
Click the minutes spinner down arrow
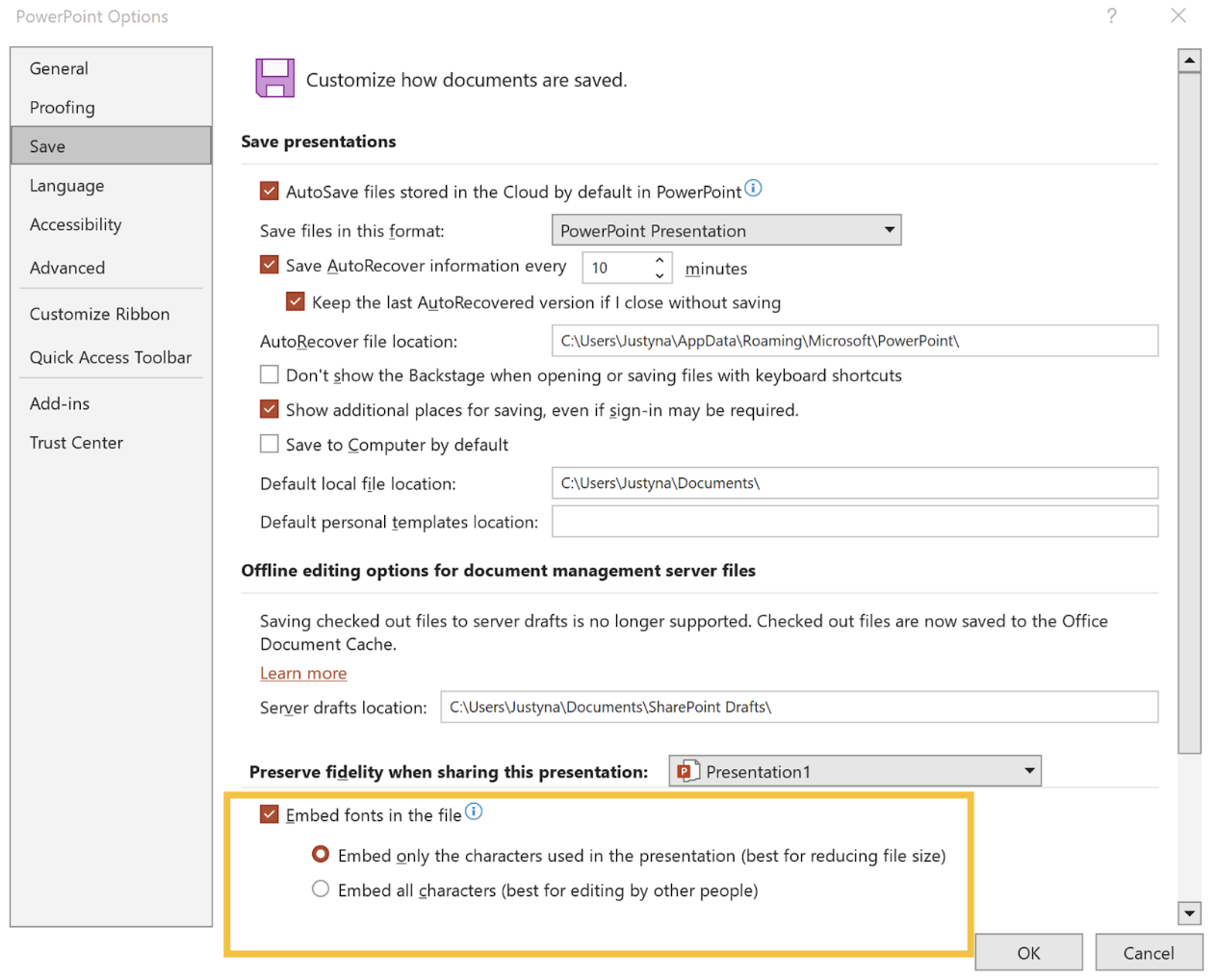tap(660, 274)
